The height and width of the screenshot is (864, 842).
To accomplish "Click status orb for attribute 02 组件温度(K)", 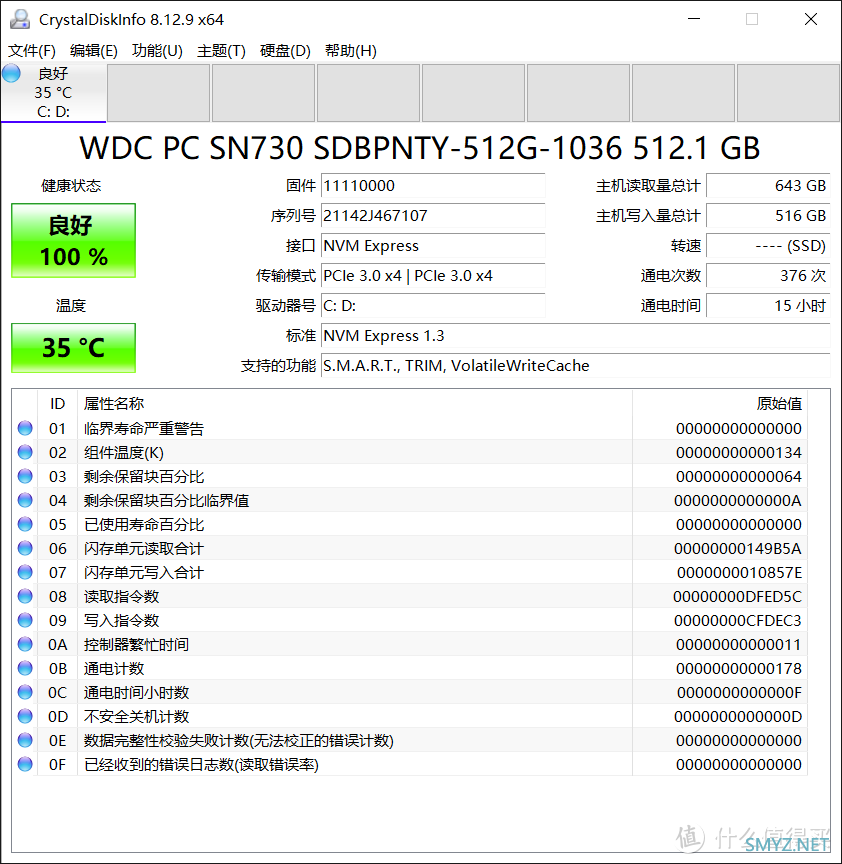I will [25, 452].
